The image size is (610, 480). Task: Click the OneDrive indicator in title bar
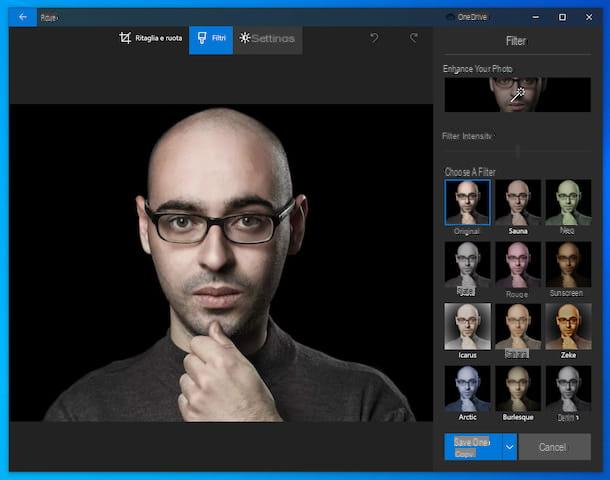pyautogui.click(x=466, y=17)
